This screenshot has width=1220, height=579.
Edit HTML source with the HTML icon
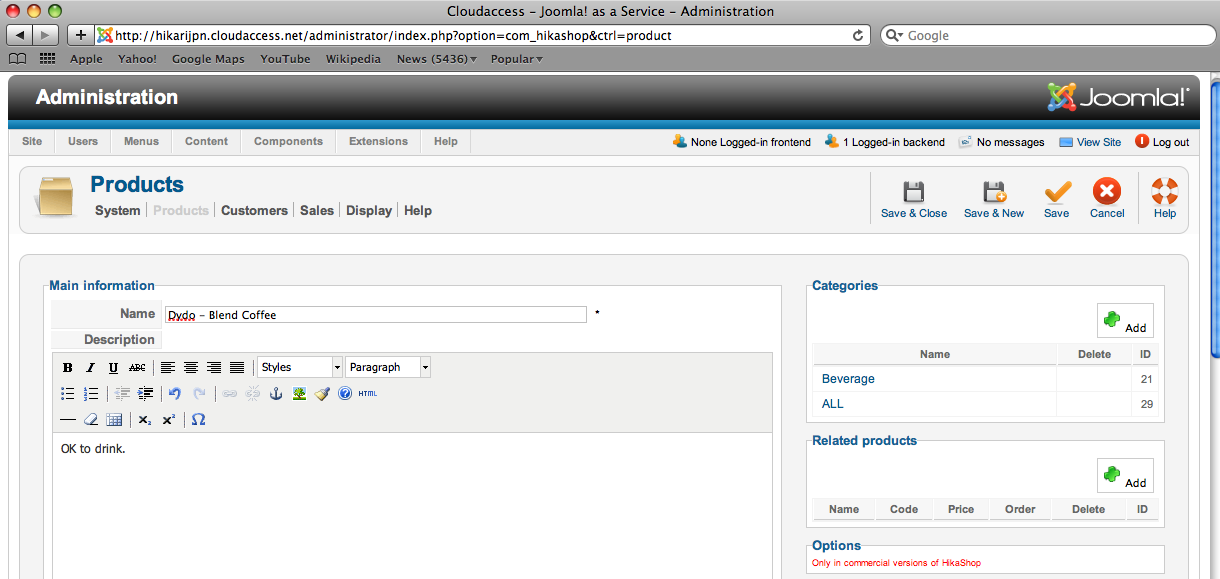[368, 393]
